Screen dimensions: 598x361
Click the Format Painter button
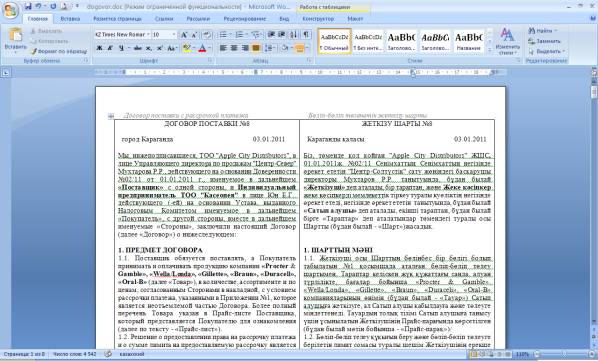(x=59, y=51)
